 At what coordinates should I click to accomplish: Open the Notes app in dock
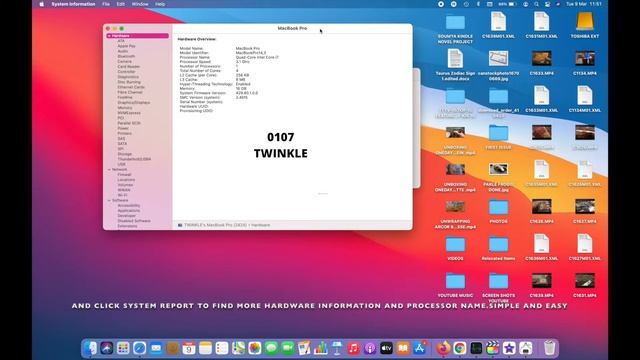coord(205,348)
